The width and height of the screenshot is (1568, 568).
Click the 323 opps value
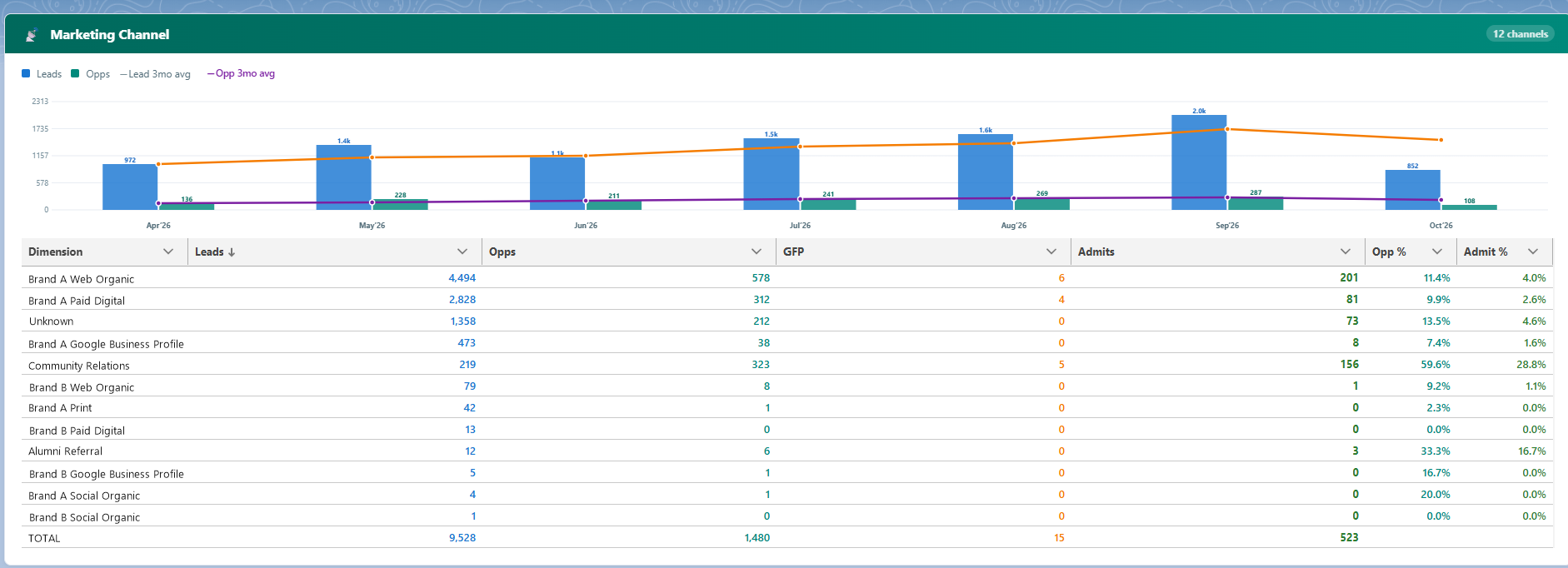(761, 365)
